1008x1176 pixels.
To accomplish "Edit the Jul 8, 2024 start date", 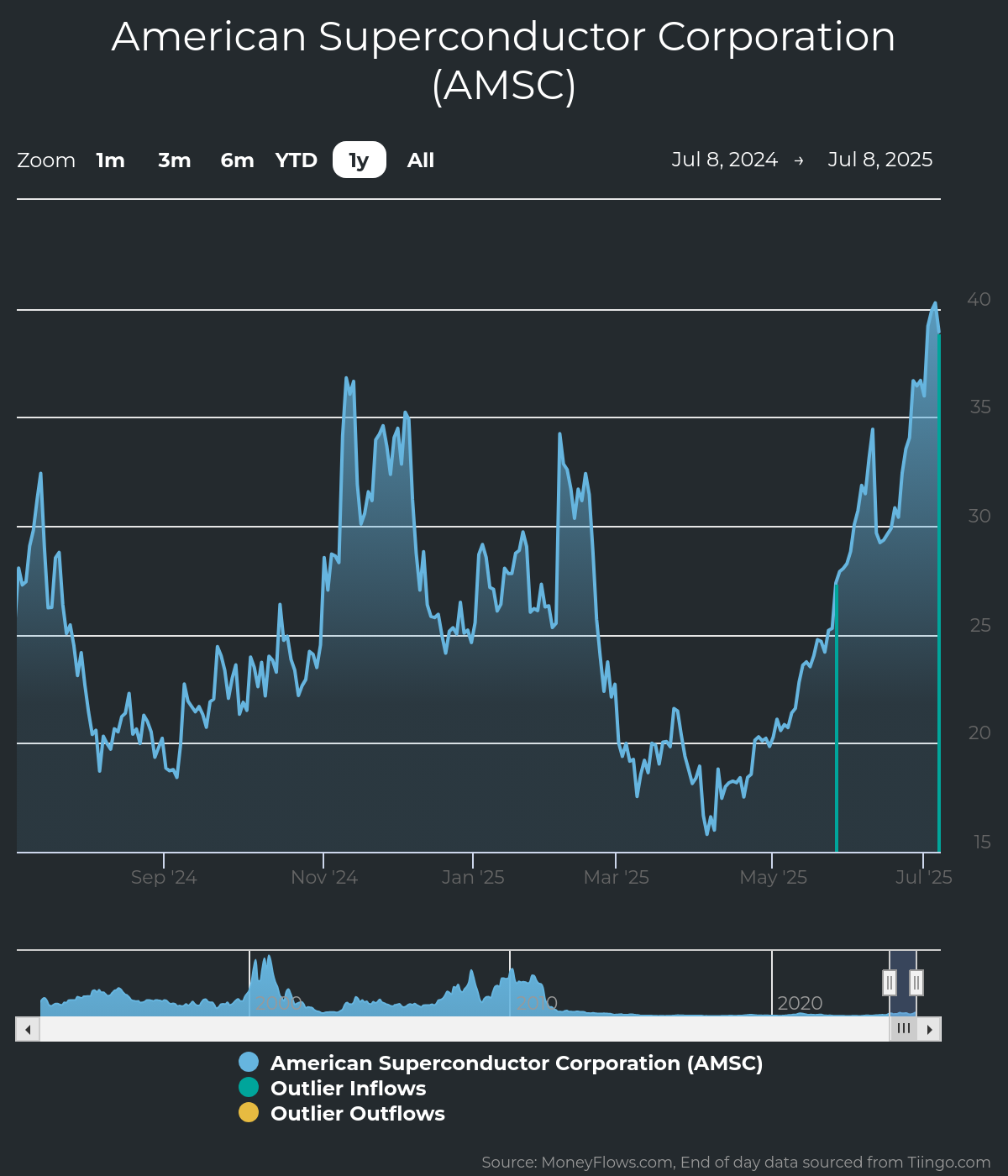I will [725, 160].
